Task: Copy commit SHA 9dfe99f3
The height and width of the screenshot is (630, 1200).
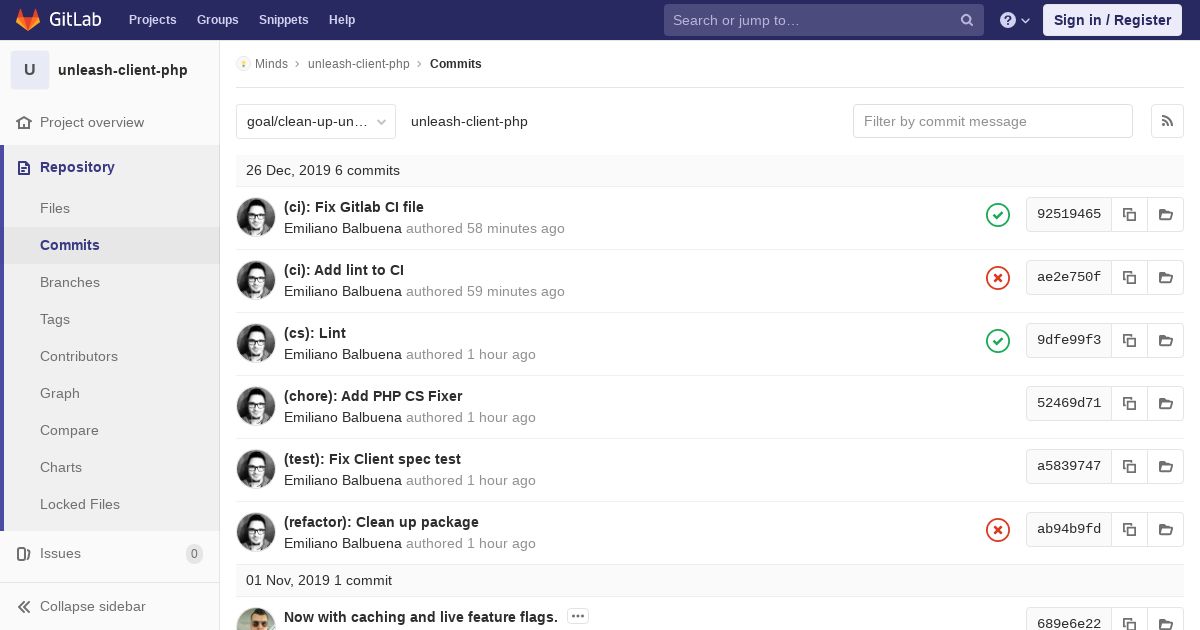Action: pos(1129,340)
